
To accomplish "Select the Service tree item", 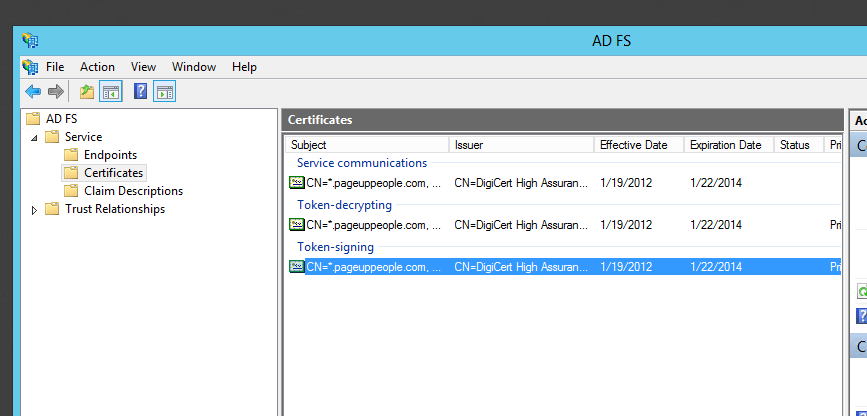I will pyautogui.click(x=83, y=137).
